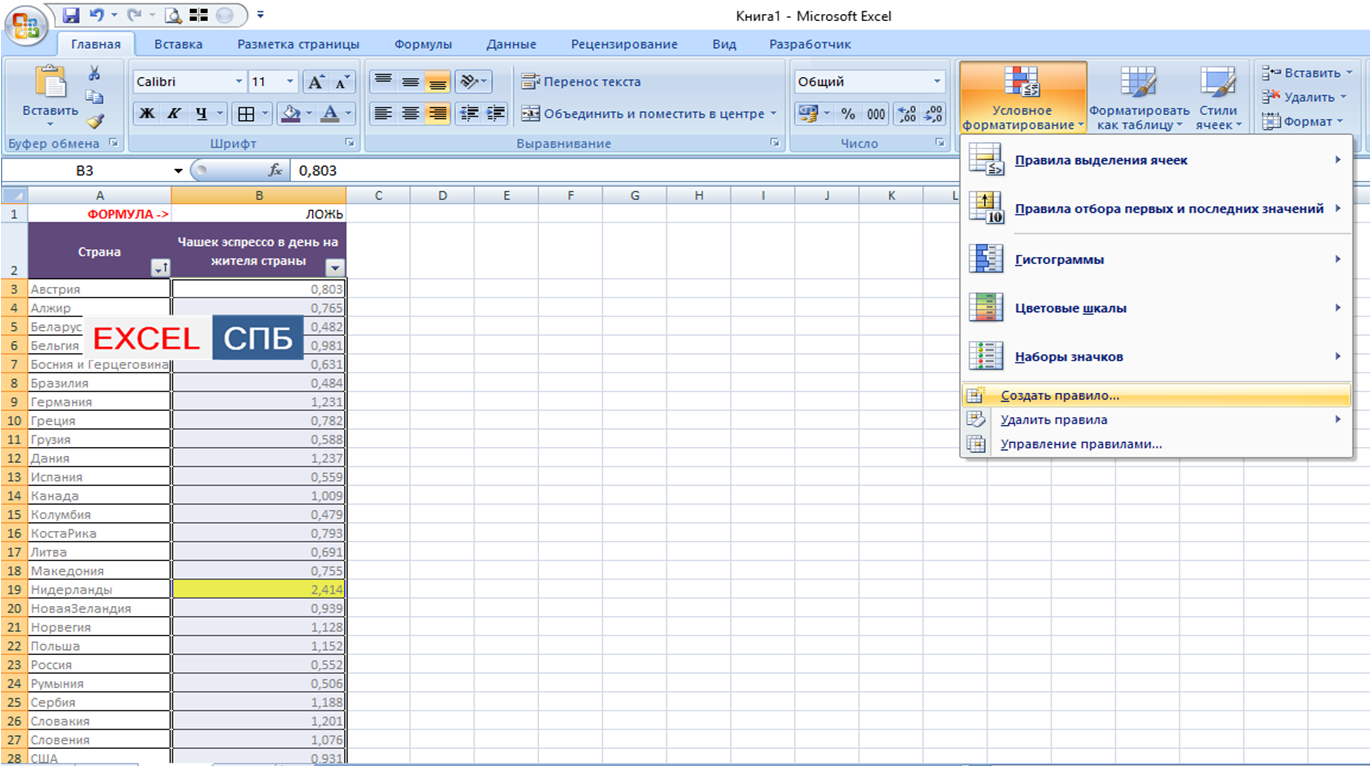The image size is (1371, 767).
Task: Click the Borders icon in the Font group
Action: tap(246, 114)
